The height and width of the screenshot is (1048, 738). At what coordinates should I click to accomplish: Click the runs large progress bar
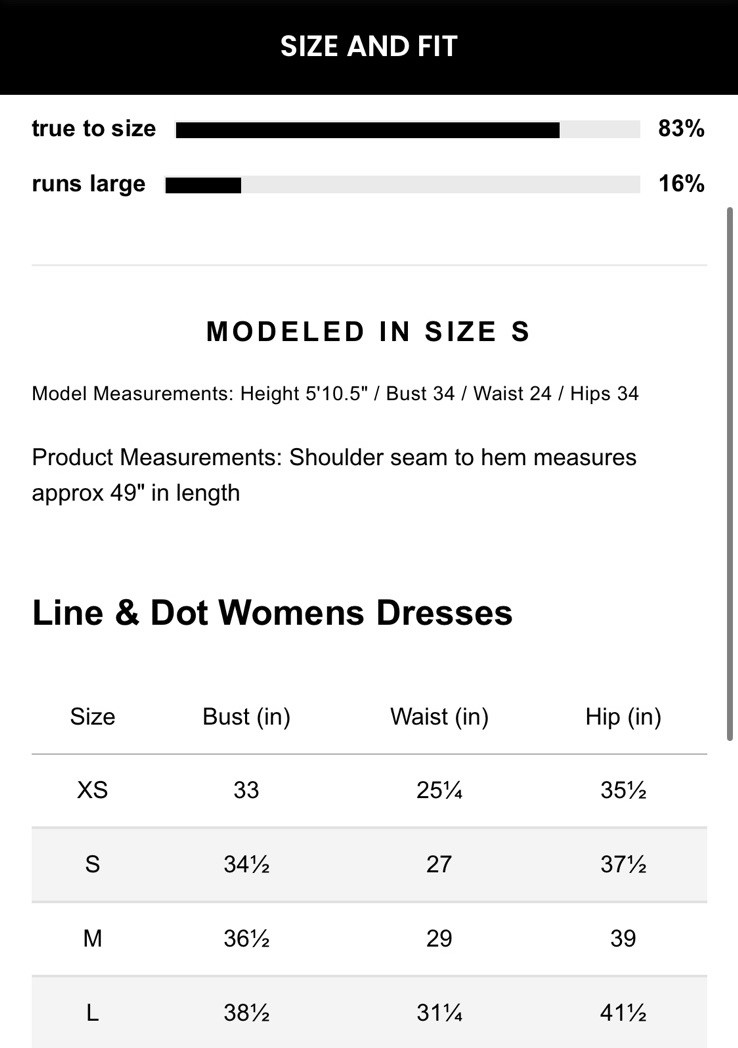pos(402,184)
